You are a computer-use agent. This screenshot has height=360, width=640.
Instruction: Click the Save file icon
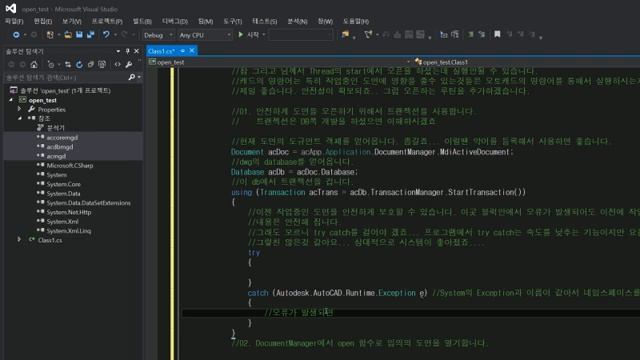click(x=79, y=35)
